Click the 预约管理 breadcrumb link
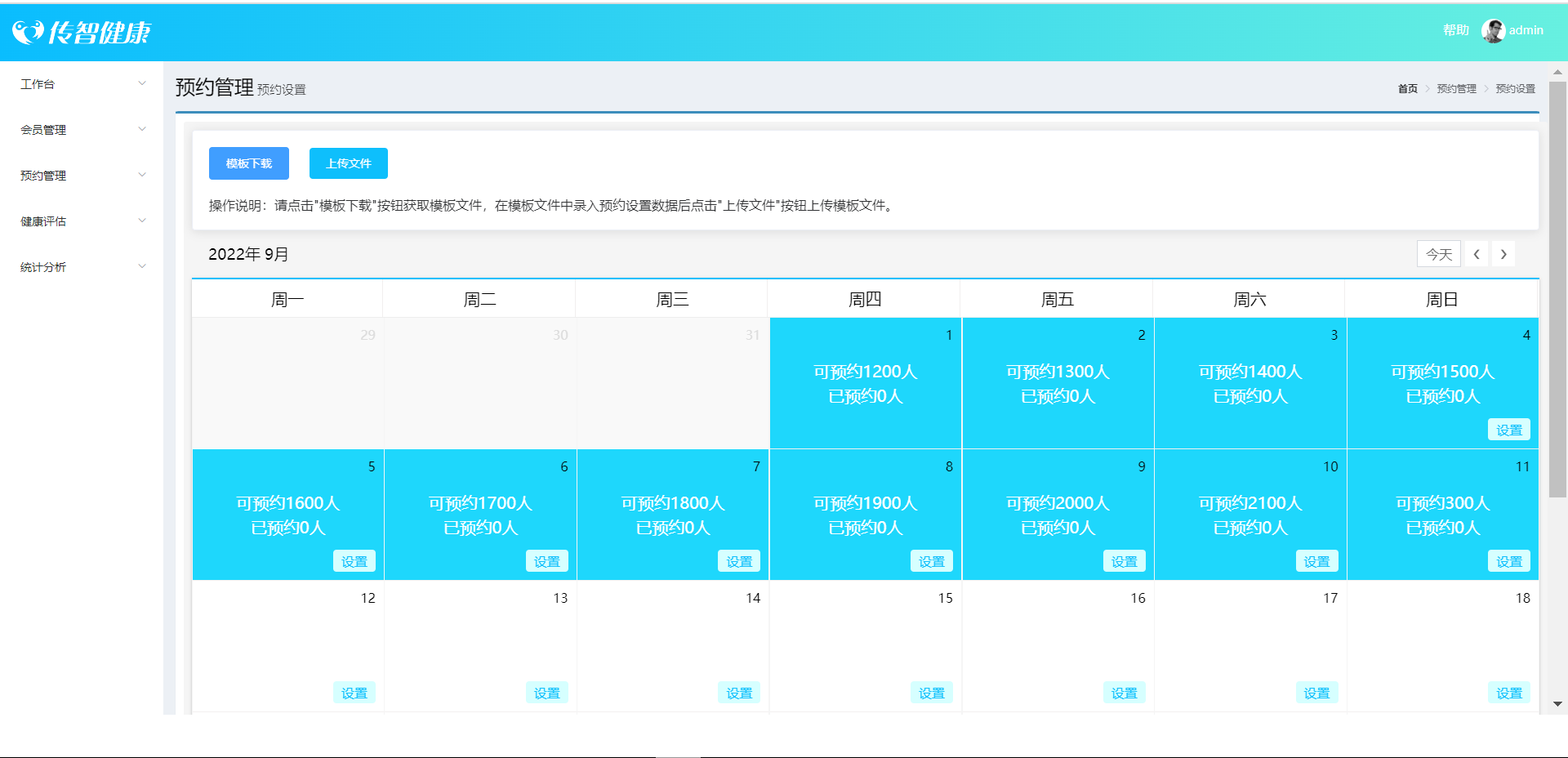Image resolution: width=1568 pixels, height=758 pixels. click(x=1457, y=88)
